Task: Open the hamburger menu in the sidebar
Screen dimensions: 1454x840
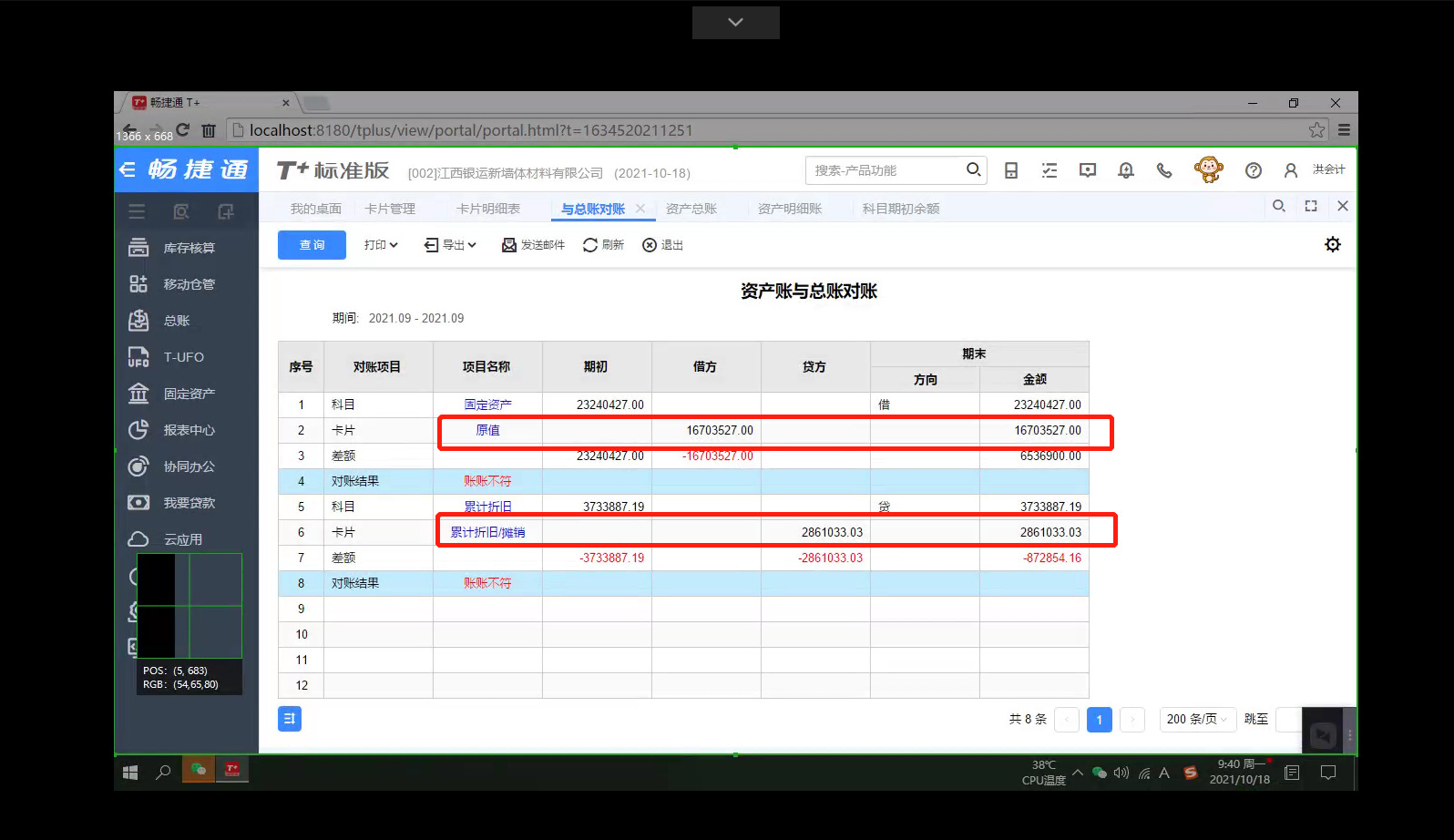Action: [137, 211]
